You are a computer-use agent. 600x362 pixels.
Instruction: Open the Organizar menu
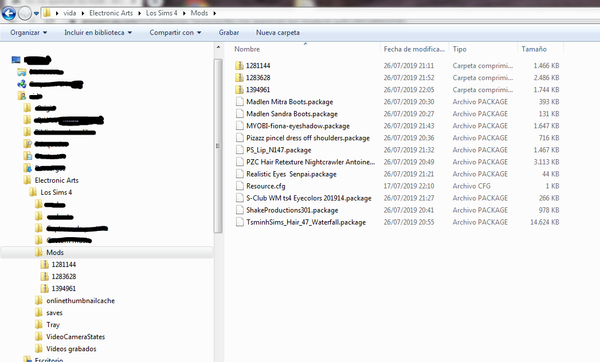29,33
